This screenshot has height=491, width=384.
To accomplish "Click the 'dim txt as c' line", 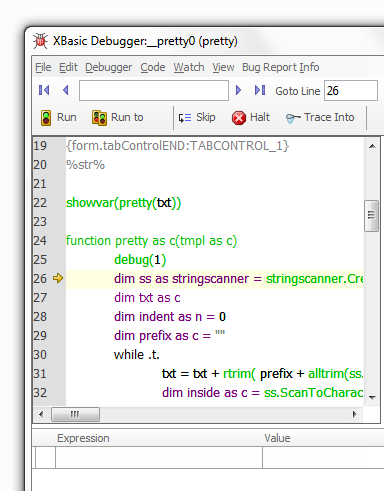I will [x=147, y=298].
